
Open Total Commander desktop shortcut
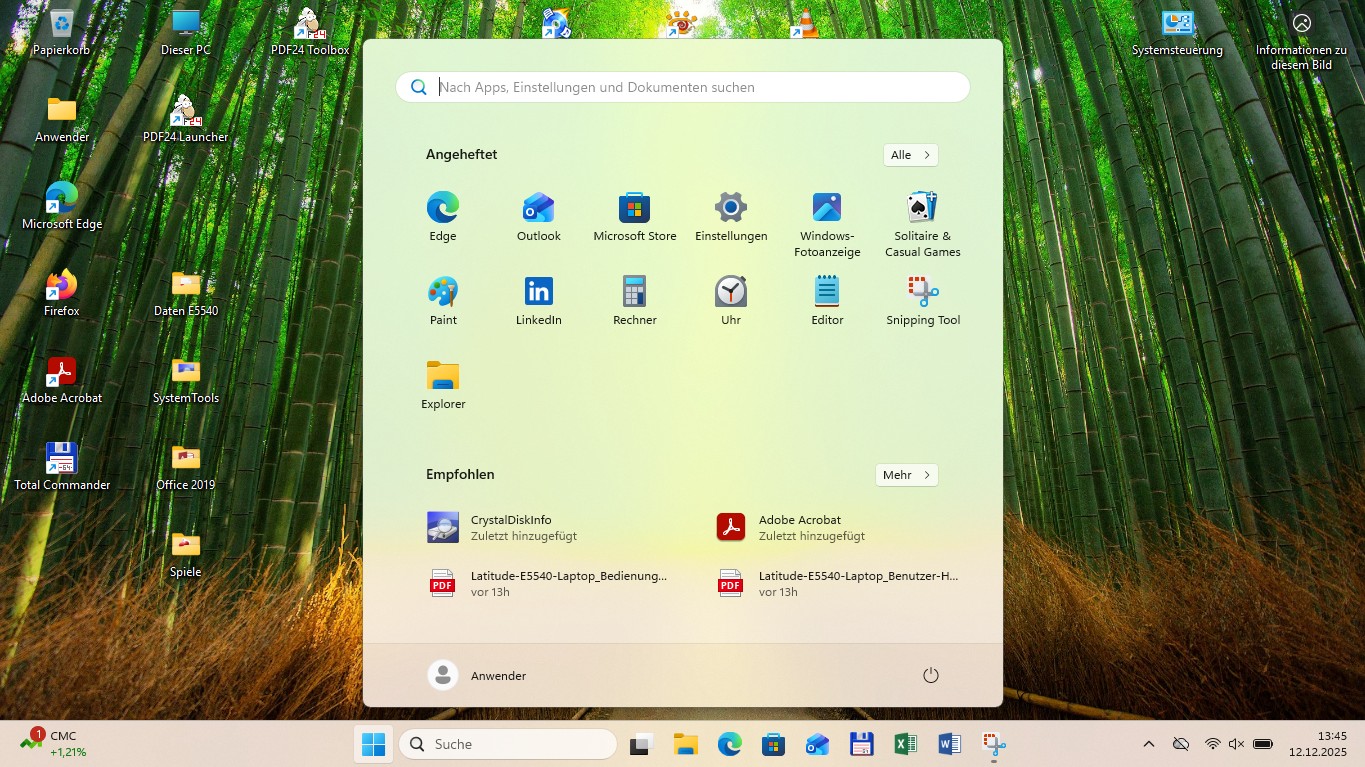62,466
